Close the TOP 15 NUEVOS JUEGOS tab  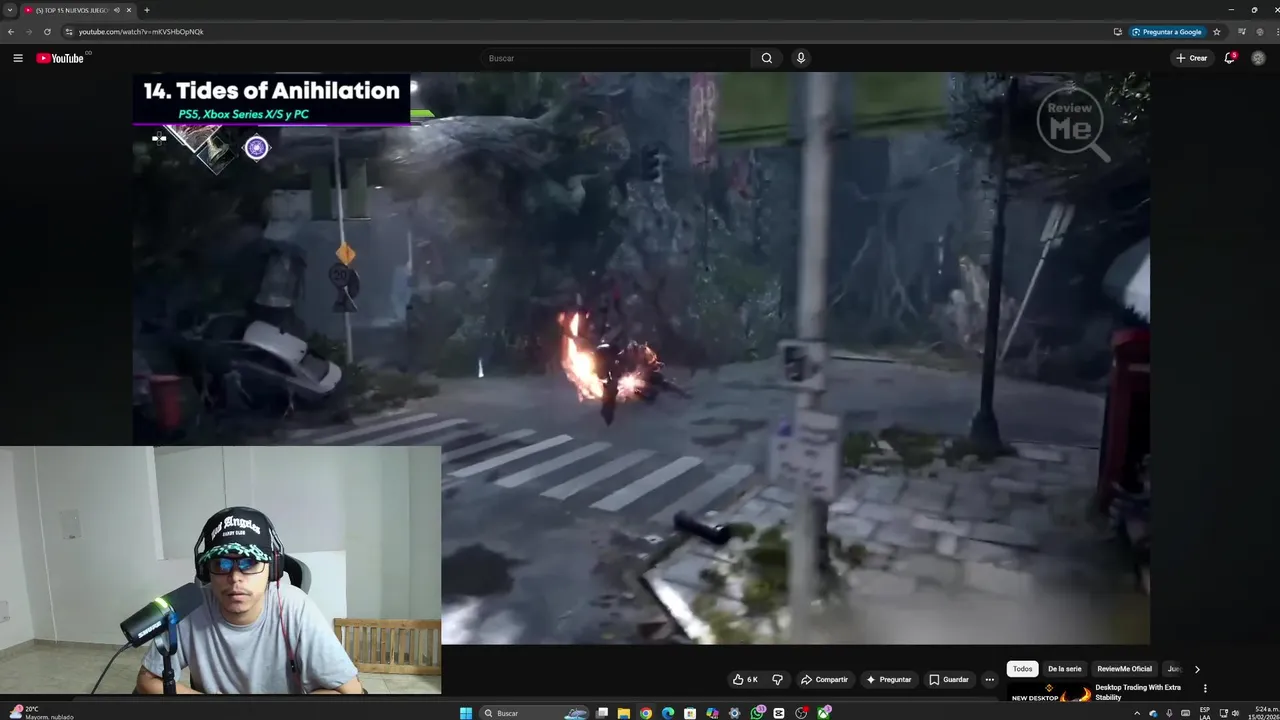[x=129, y=10]
